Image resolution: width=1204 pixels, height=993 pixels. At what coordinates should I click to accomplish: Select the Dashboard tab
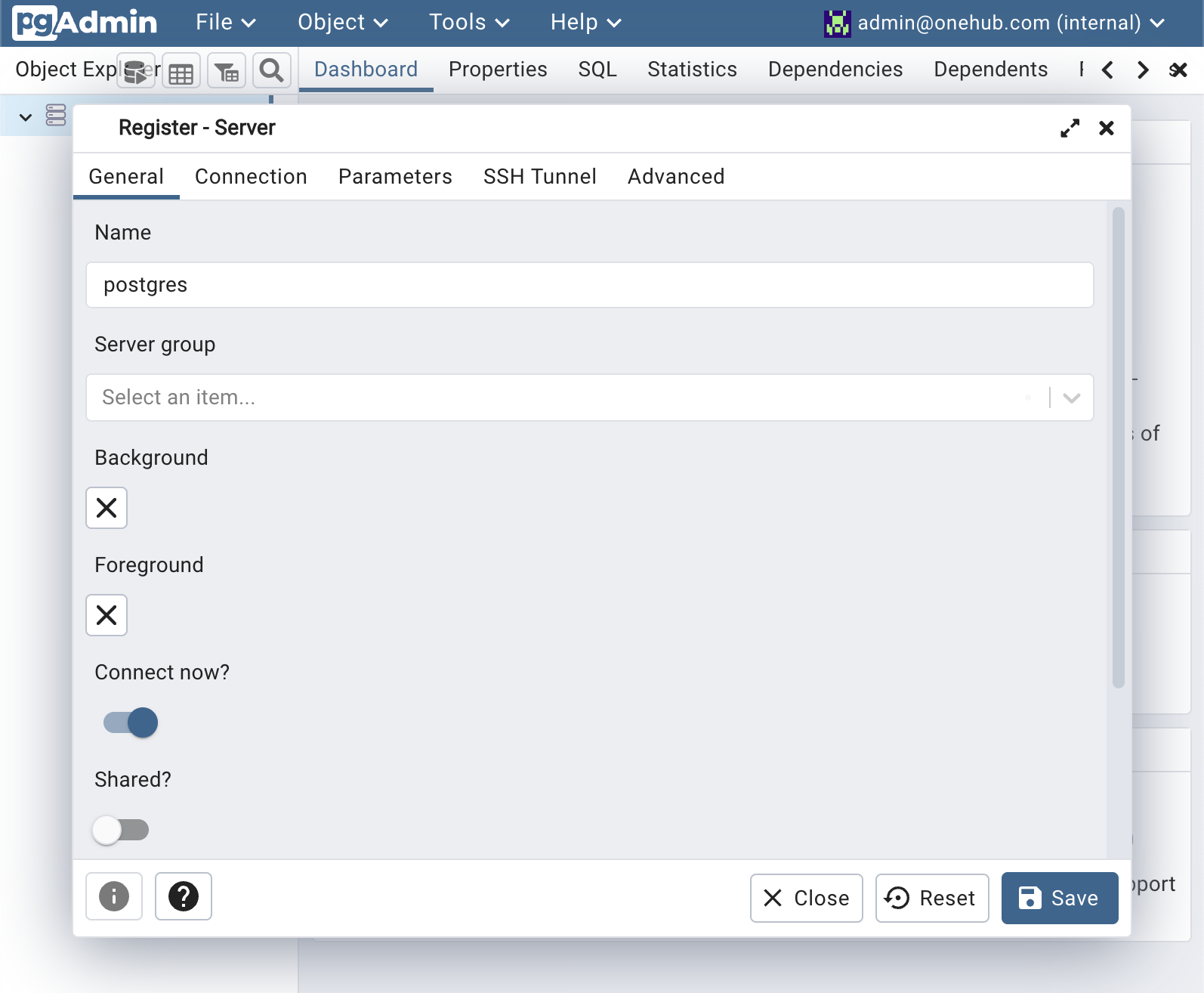[366, 70]
